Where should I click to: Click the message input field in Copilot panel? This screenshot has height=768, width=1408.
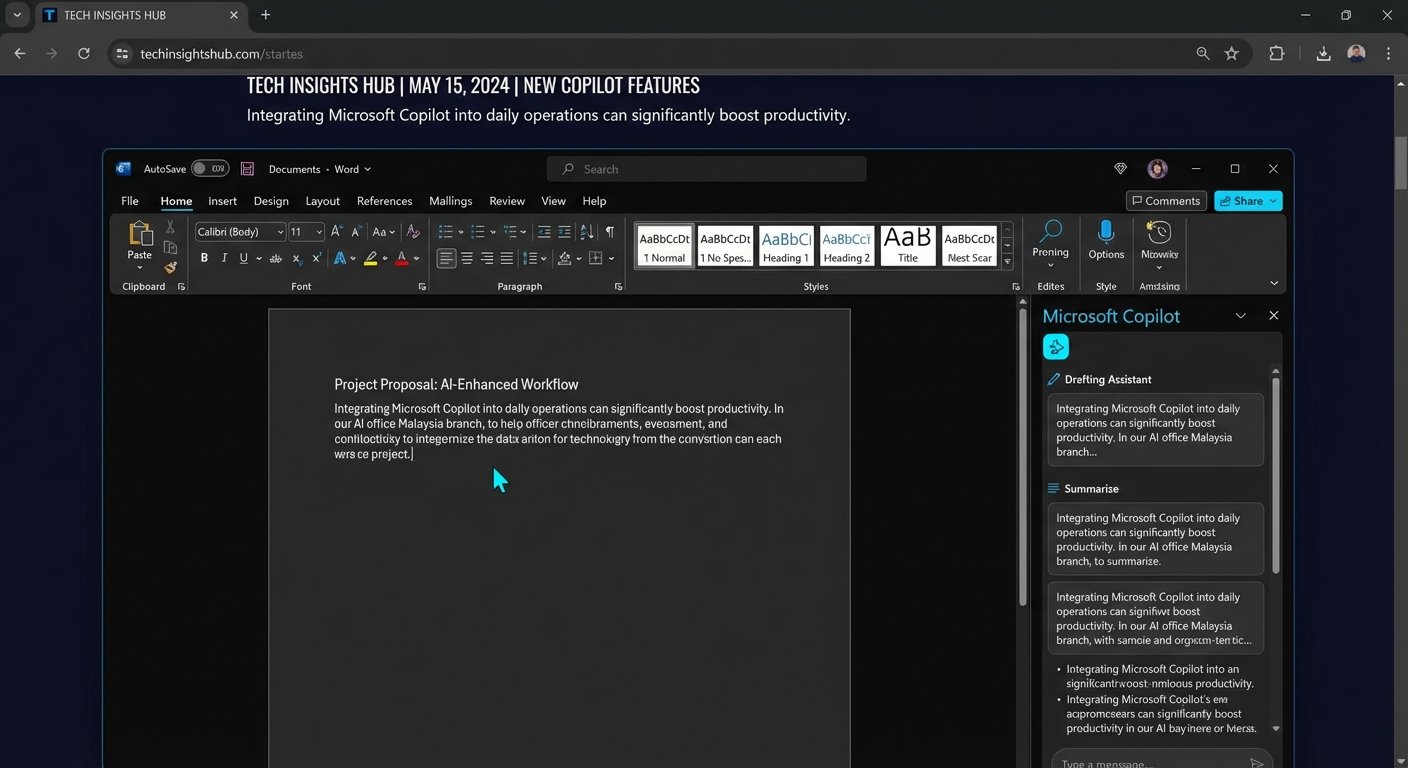point(1148,761)
